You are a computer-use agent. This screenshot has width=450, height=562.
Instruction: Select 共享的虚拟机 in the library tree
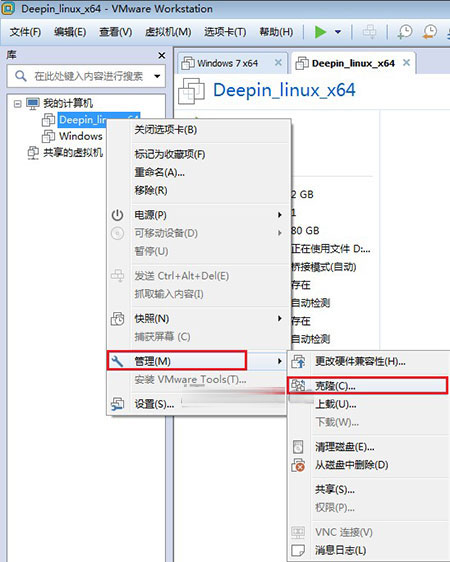pyautogui.click(x=73, y=153)
